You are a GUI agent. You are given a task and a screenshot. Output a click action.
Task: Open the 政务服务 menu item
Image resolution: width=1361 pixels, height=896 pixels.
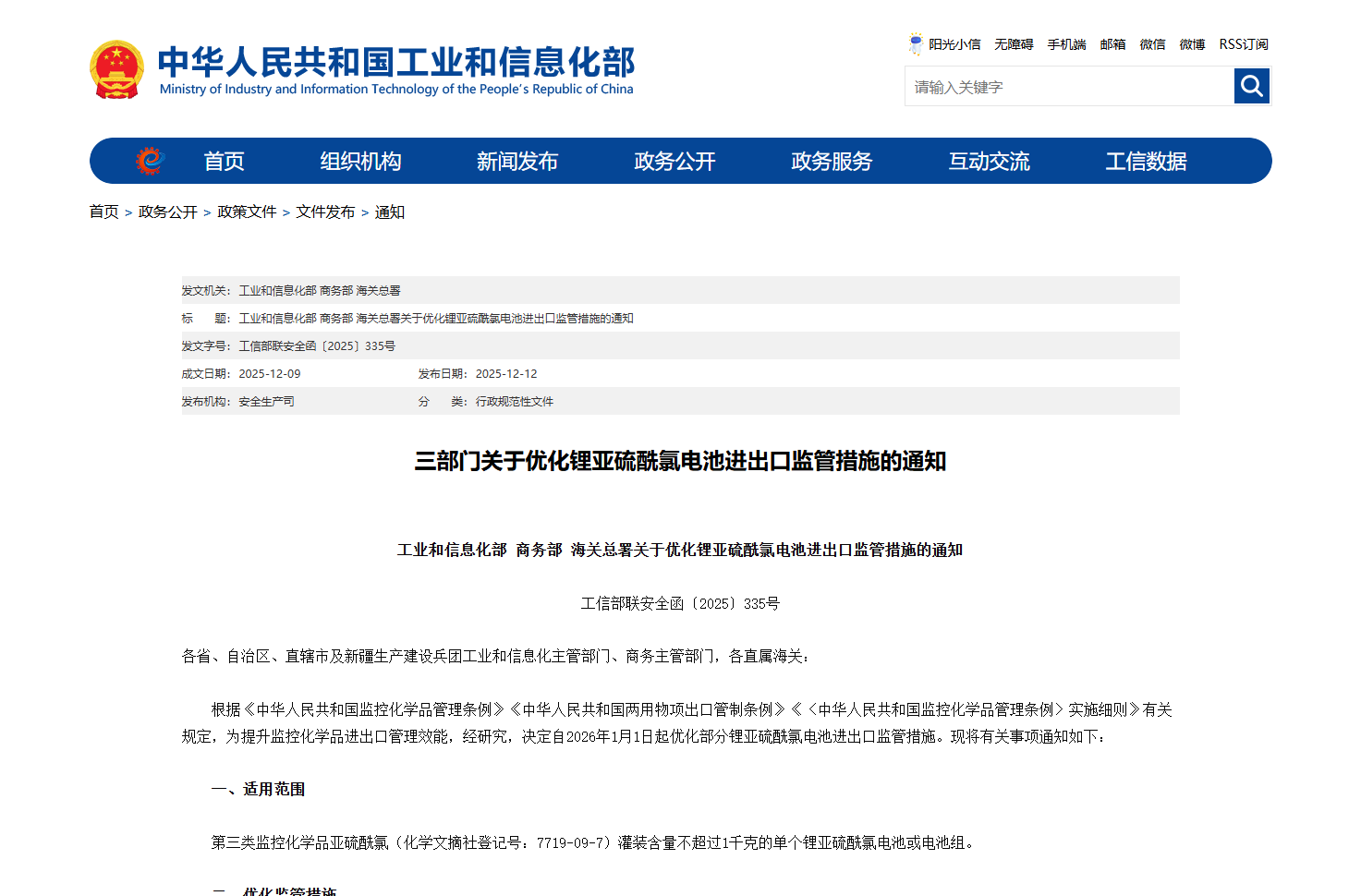831,162
